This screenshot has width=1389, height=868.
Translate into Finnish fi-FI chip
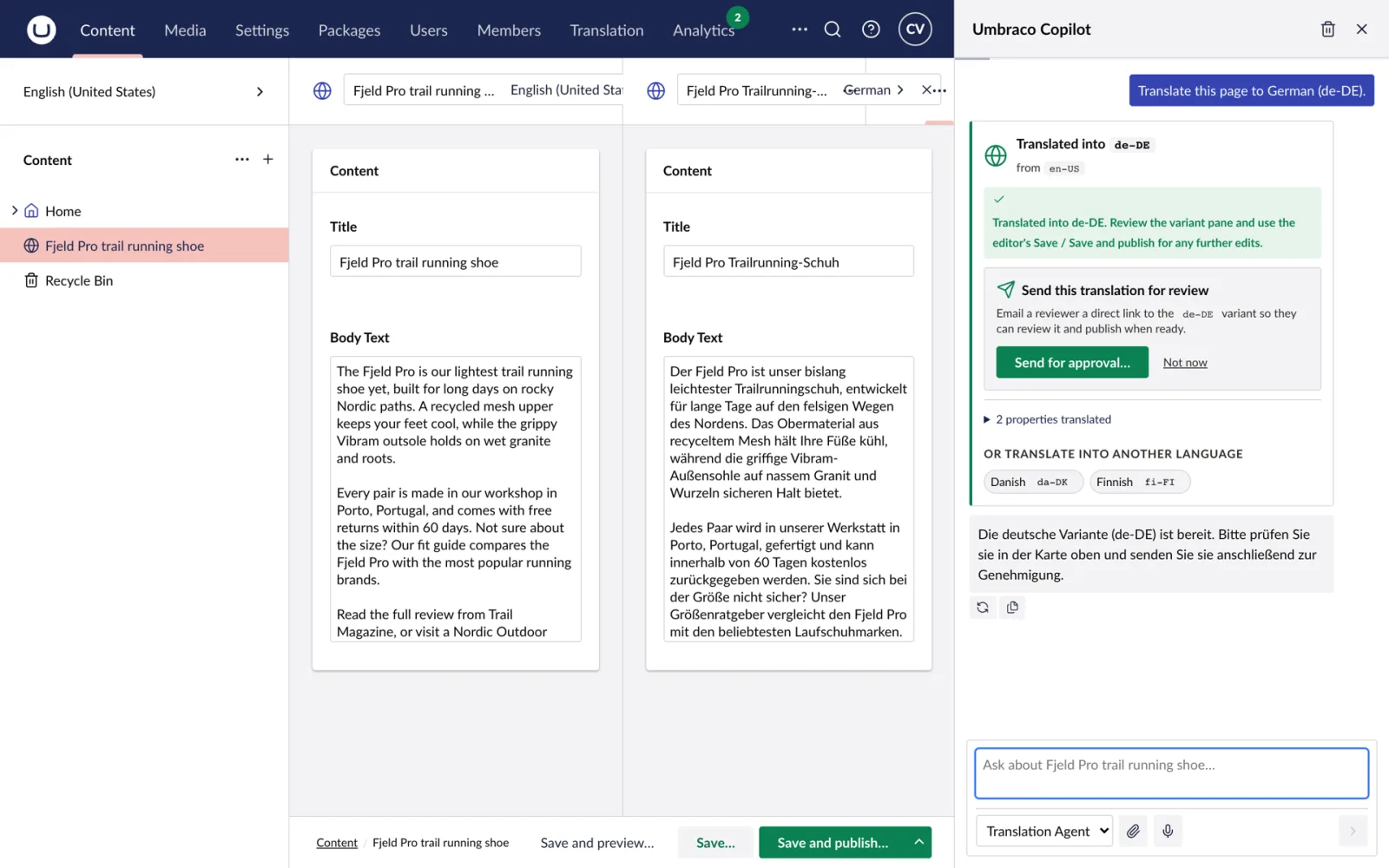[1139, 482]
